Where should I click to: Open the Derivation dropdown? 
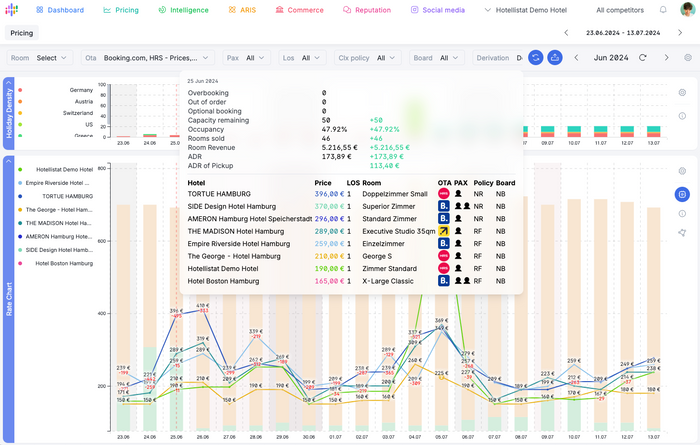pyautogui.click(x=498, y=58)
